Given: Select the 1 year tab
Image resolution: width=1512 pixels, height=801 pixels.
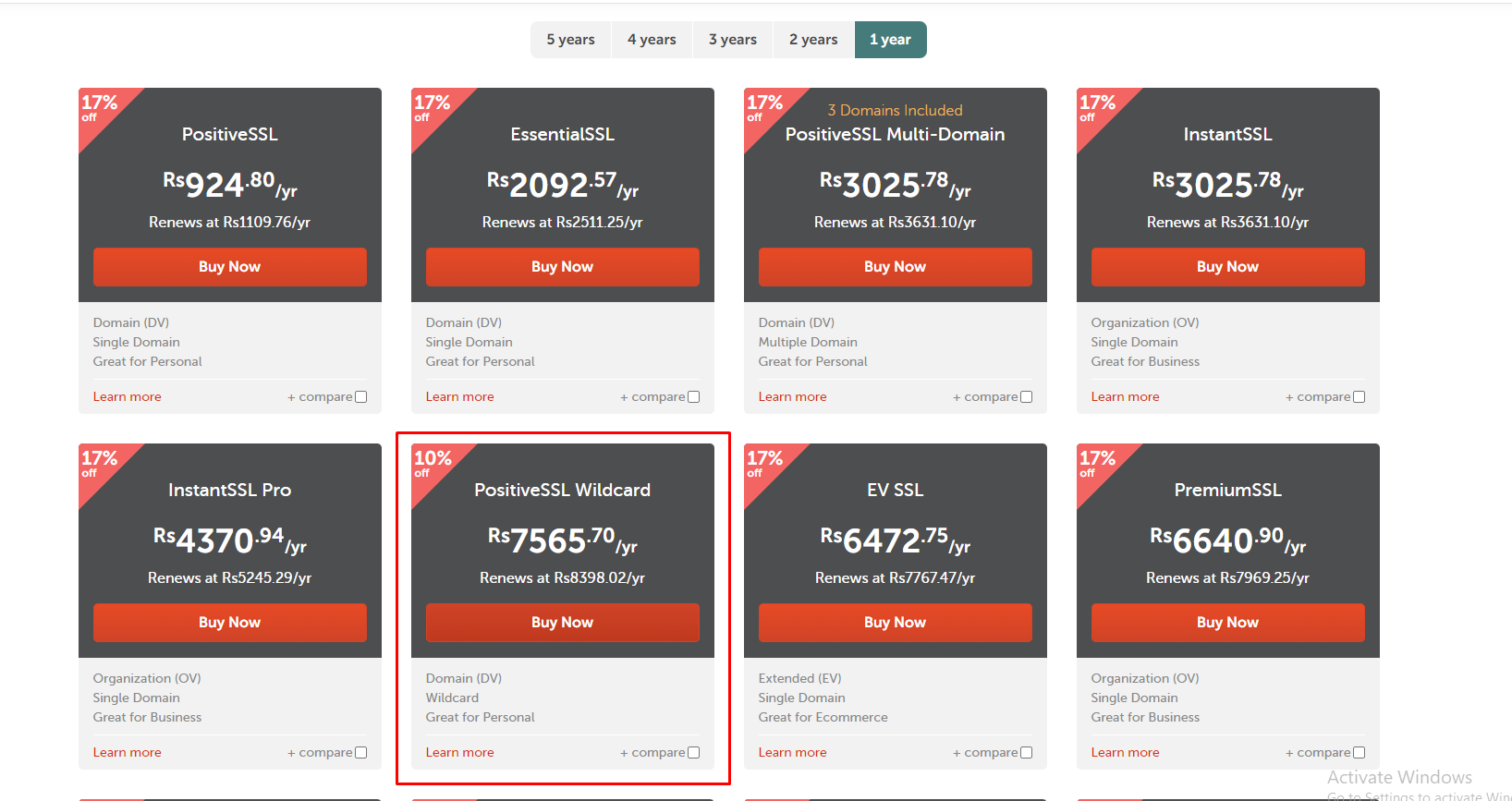Looking at the screenshot, I should [x=890, y=40].
